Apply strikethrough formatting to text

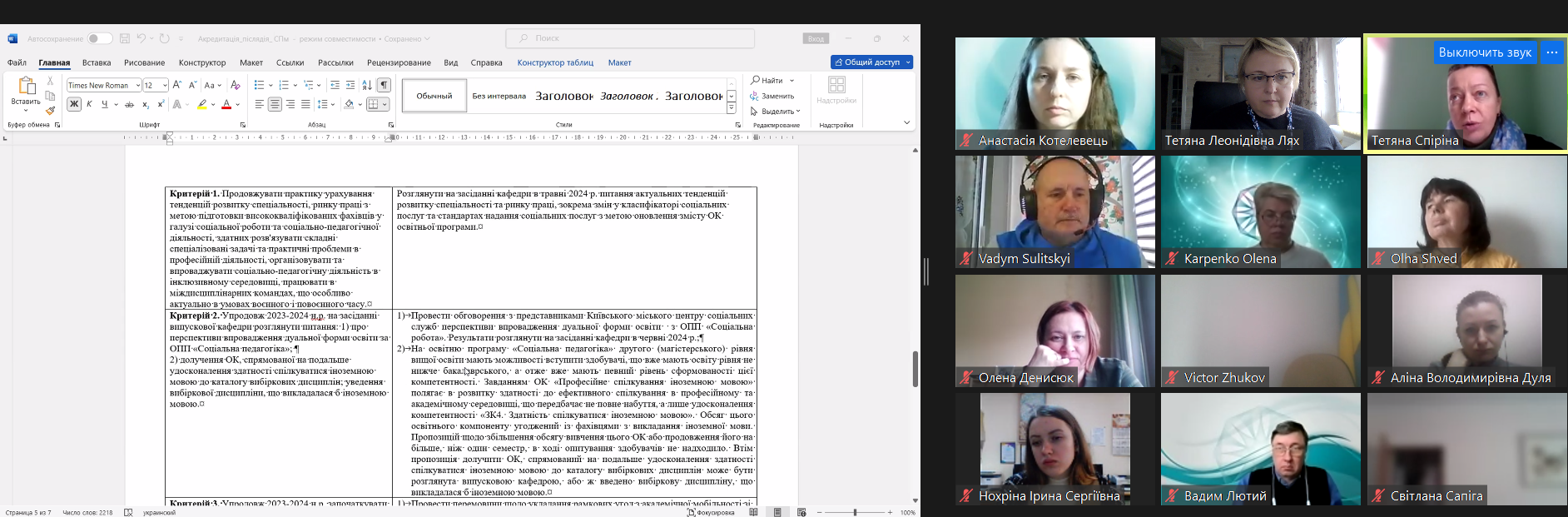[129, 105]
